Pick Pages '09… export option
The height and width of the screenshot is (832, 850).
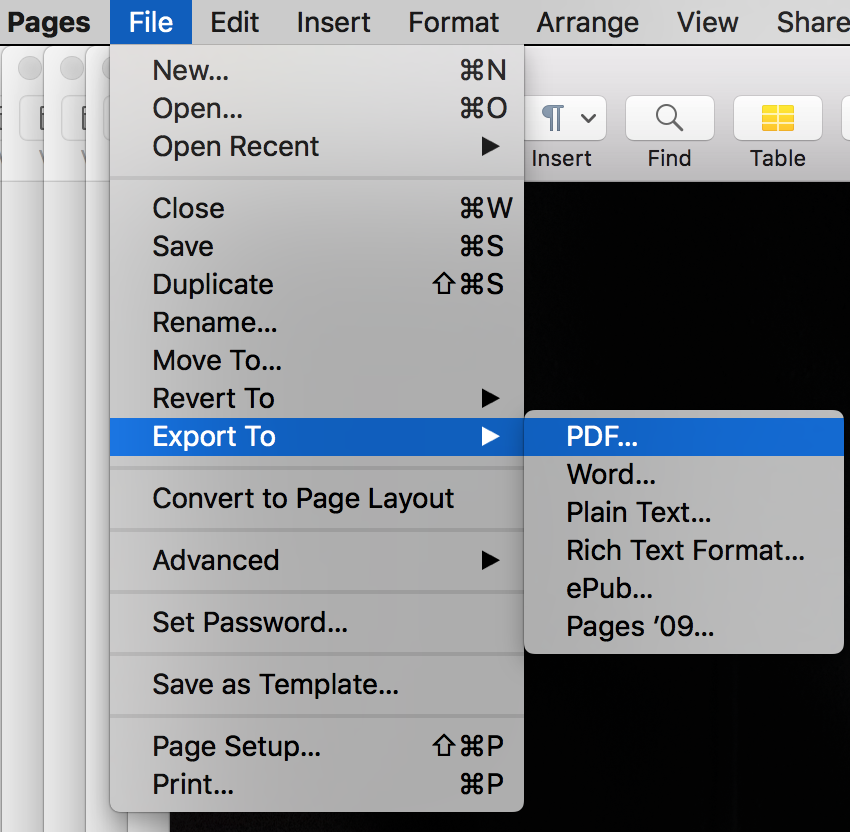pyautogui.click(x=640, y=627)
